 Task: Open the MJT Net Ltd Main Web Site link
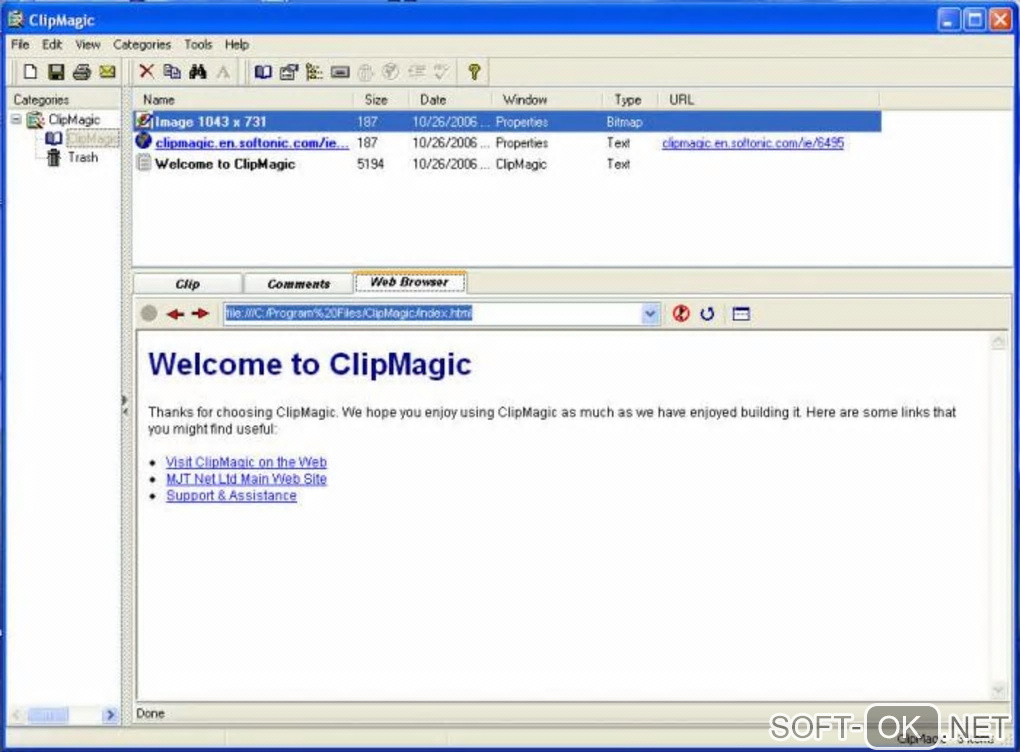[x=246, y=479]
